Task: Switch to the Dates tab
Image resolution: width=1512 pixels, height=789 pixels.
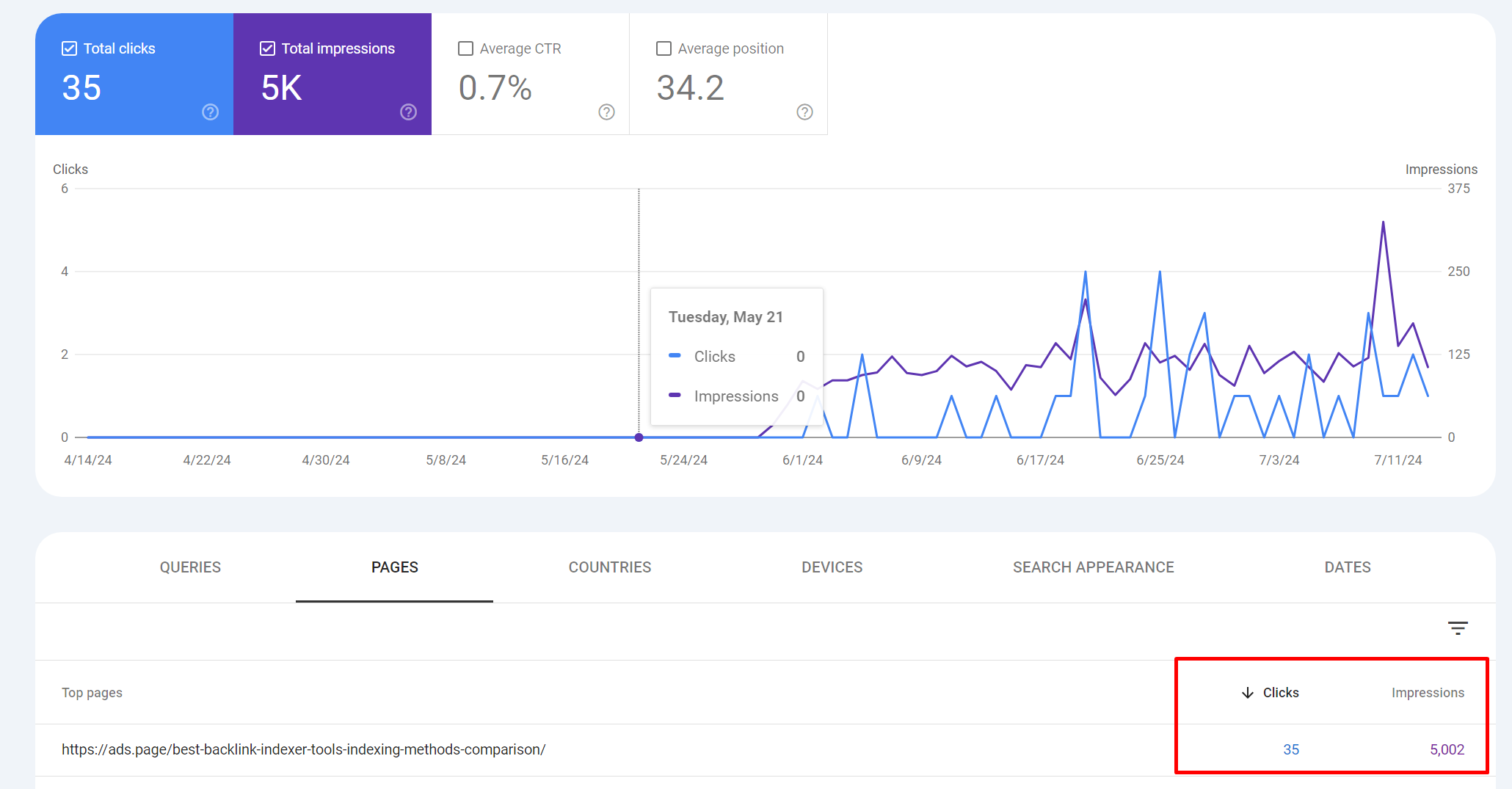Action: point(1348,567)
